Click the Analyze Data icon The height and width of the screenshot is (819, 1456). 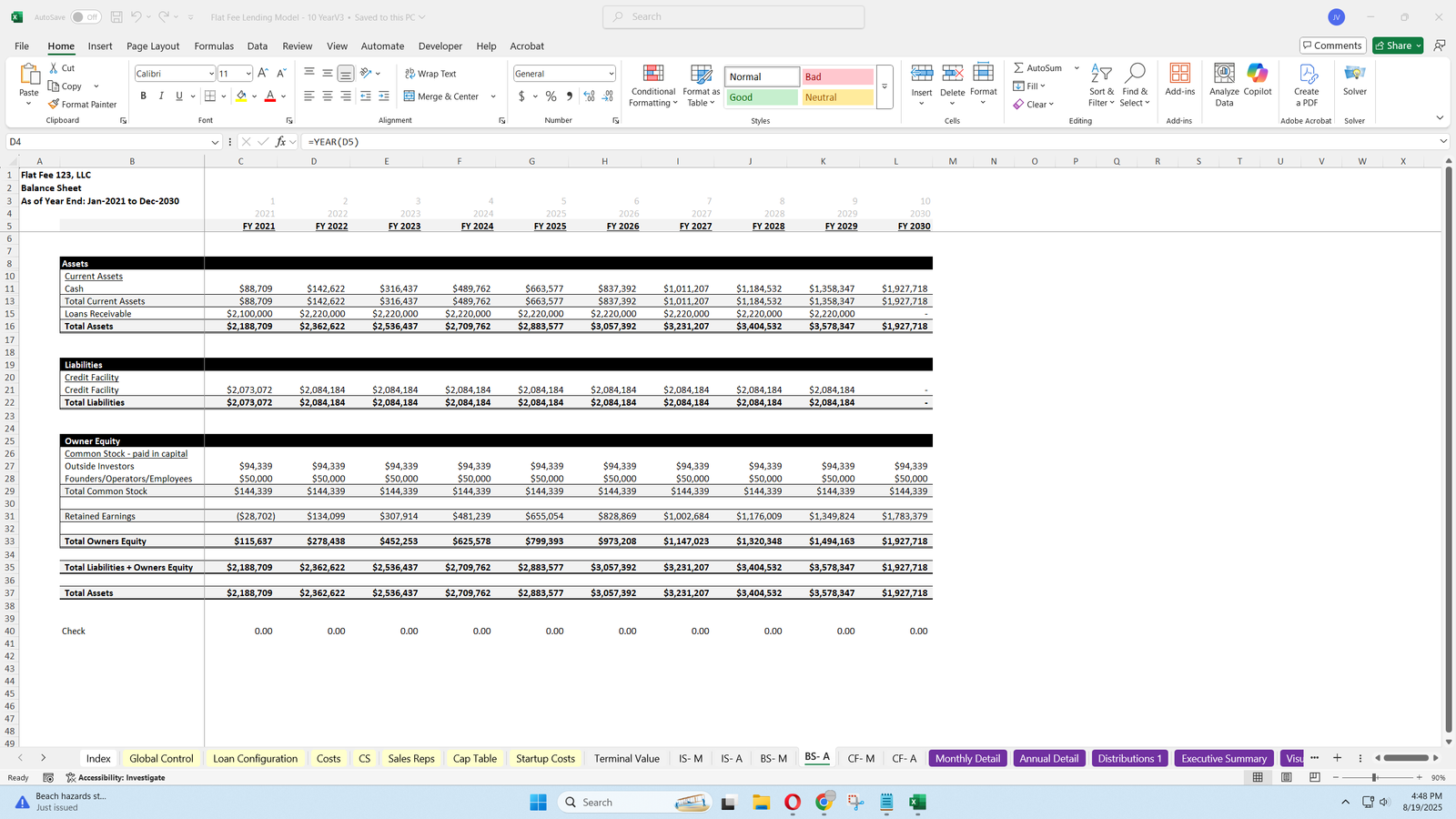click(1224, 86)
